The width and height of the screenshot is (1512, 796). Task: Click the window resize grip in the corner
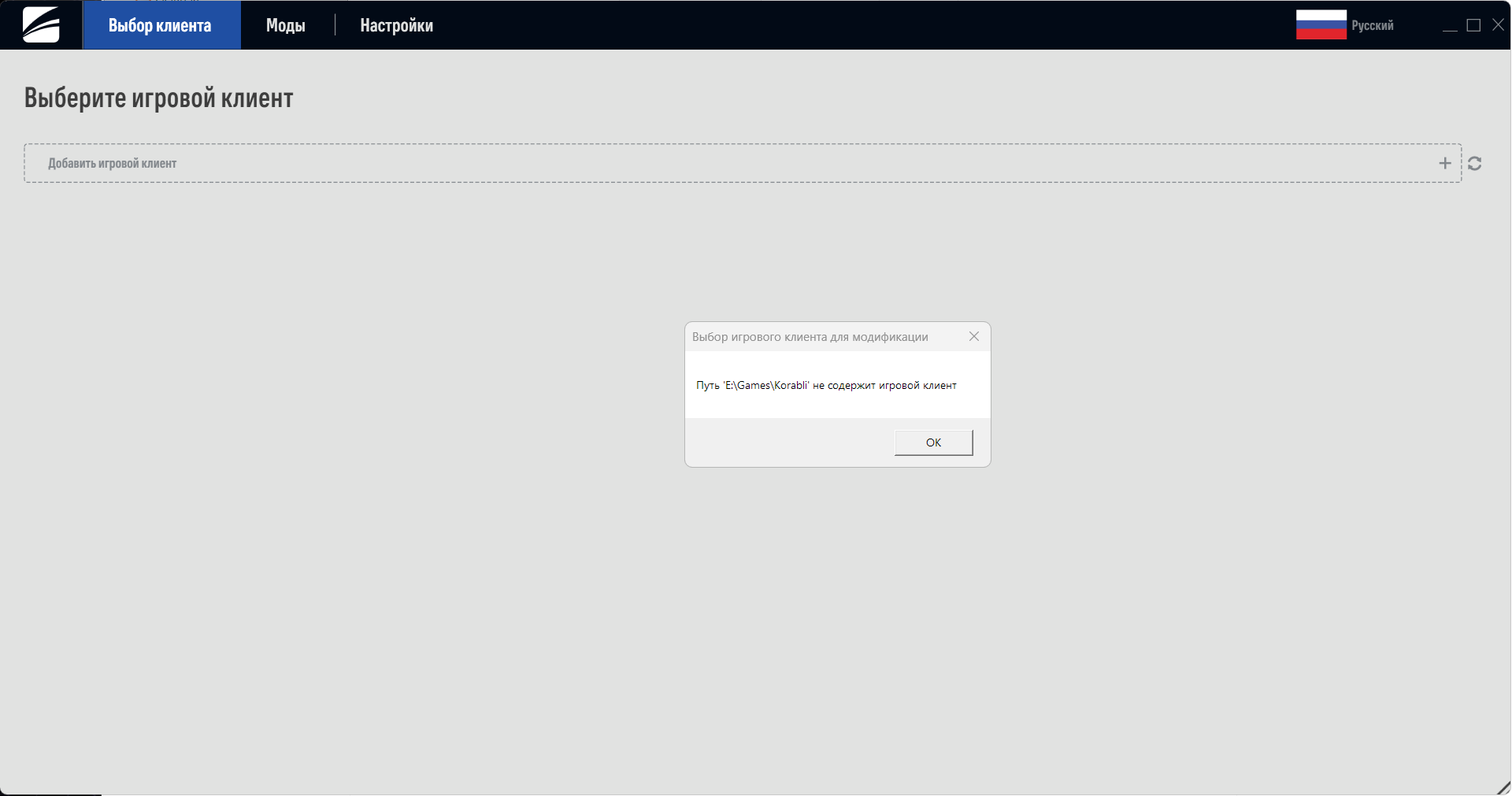[1503, 787]
